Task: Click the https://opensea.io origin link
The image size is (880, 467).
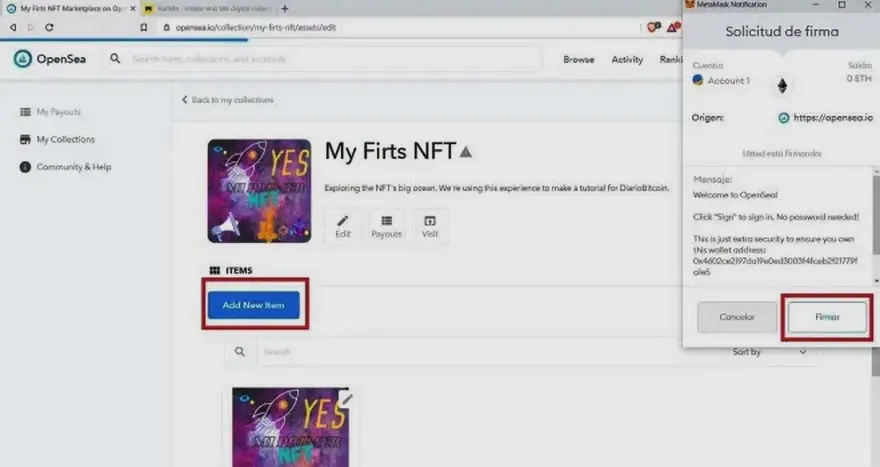Action: click(x=833, y=117)
